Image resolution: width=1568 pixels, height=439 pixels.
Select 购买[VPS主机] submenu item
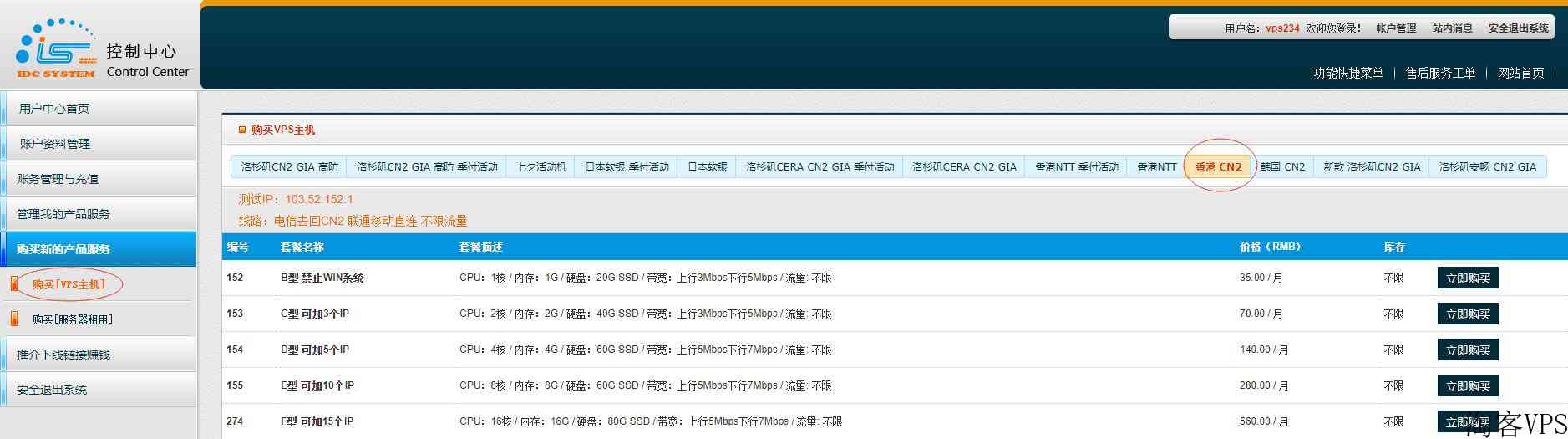[x=69, y=284]
